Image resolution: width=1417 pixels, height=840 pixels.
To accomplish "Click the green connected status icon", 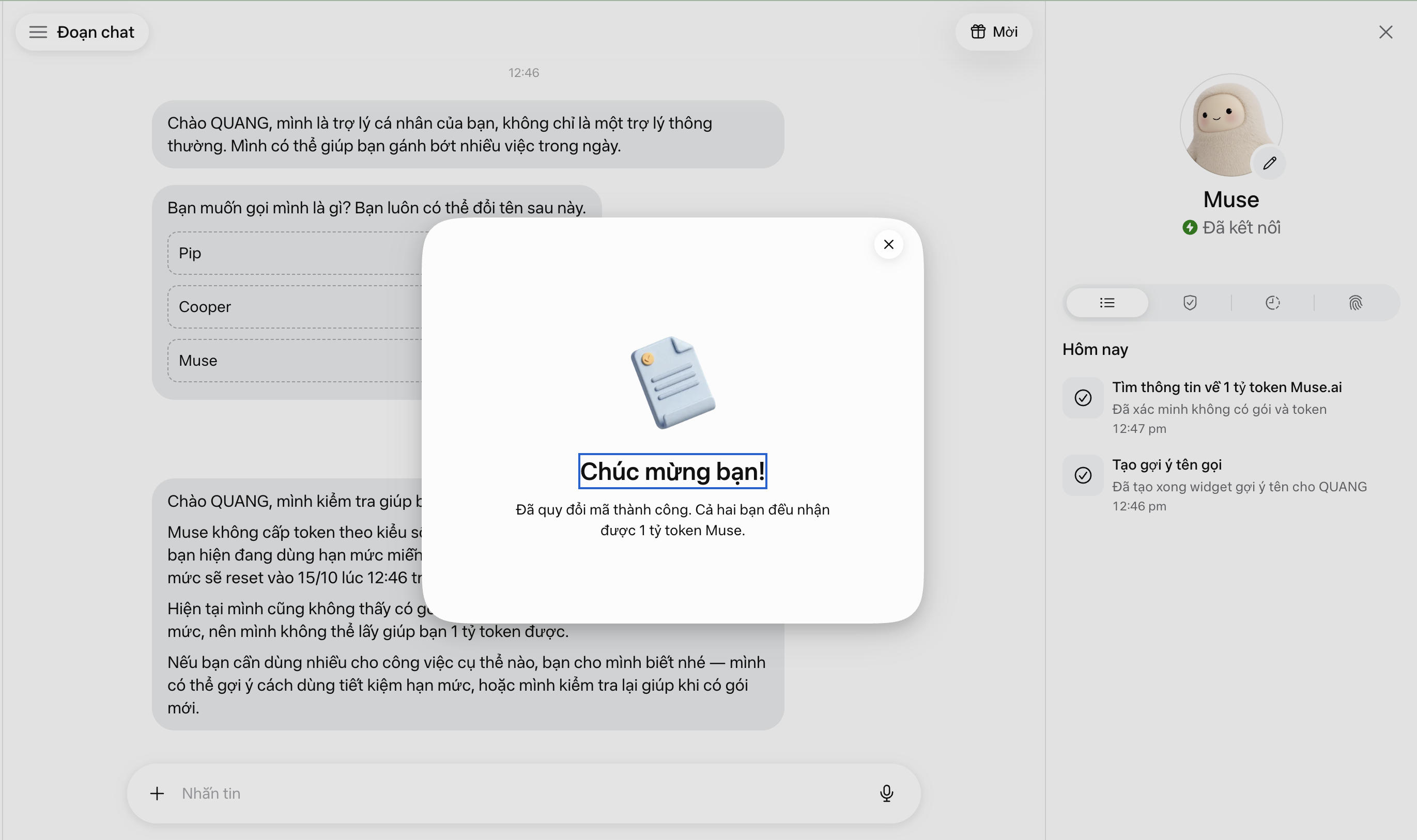I will 1190,227.
